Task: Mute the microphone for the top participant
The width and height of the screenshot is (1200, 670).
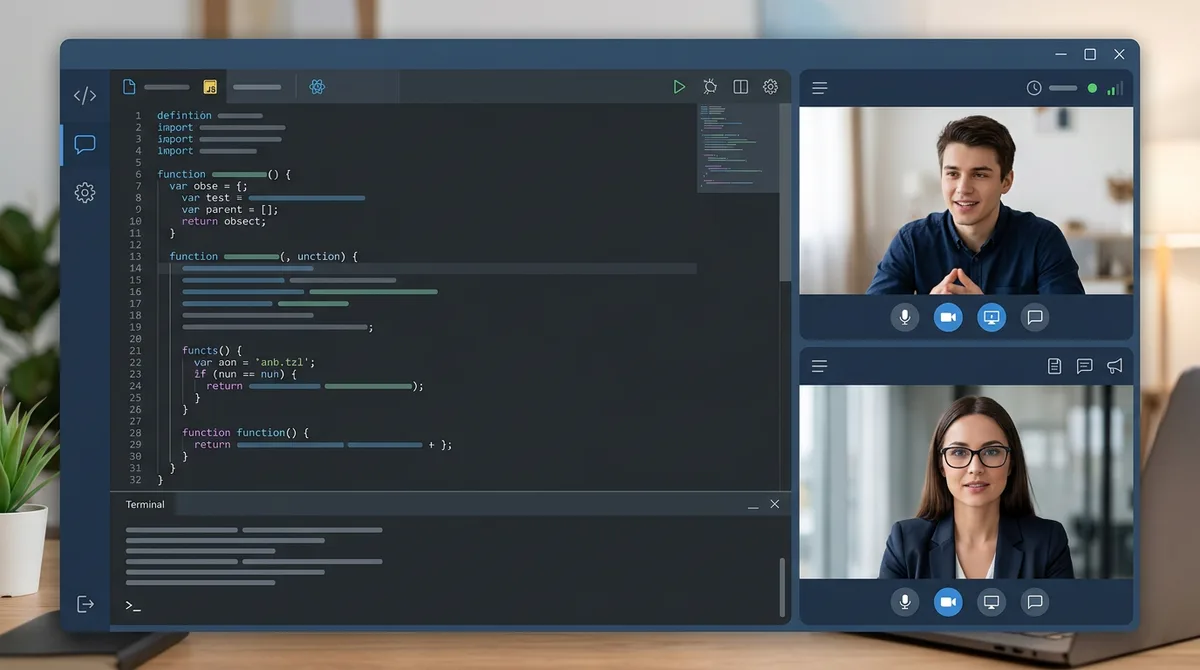Action: 905,317
